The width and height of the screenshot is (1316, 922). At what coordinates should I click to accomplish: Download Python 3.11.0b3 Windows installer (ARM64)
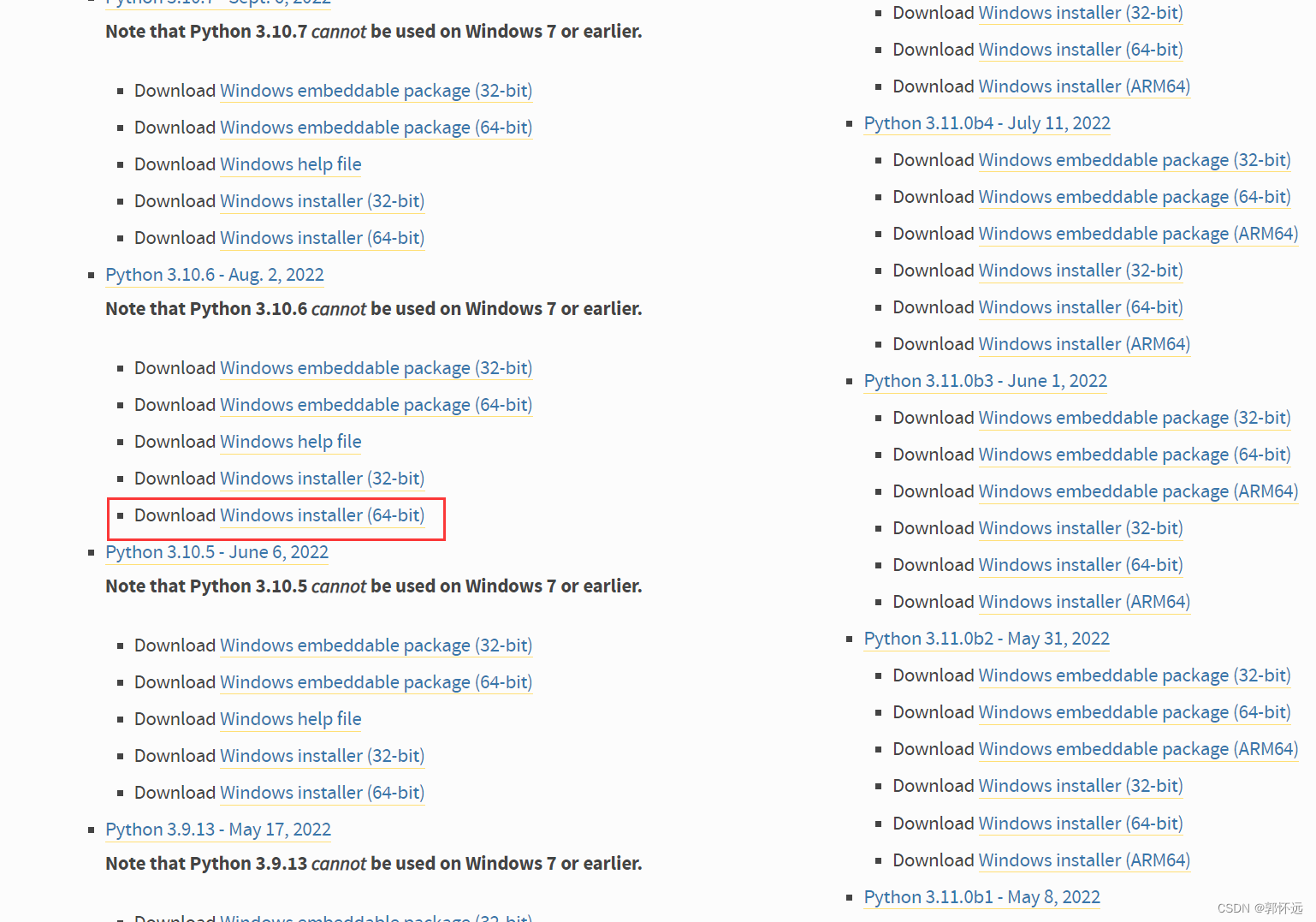click(x=1084, y=602)
